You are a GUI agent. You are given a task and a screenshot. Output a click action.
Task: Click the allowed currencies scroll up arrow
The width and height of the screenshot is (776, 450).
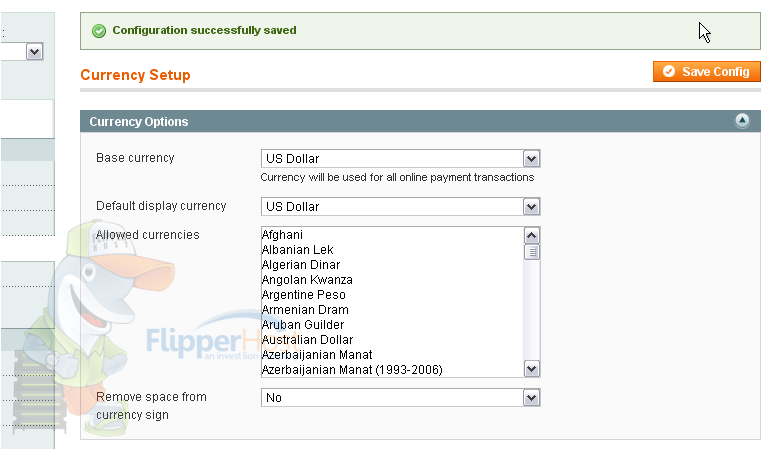tap(532, 235)
